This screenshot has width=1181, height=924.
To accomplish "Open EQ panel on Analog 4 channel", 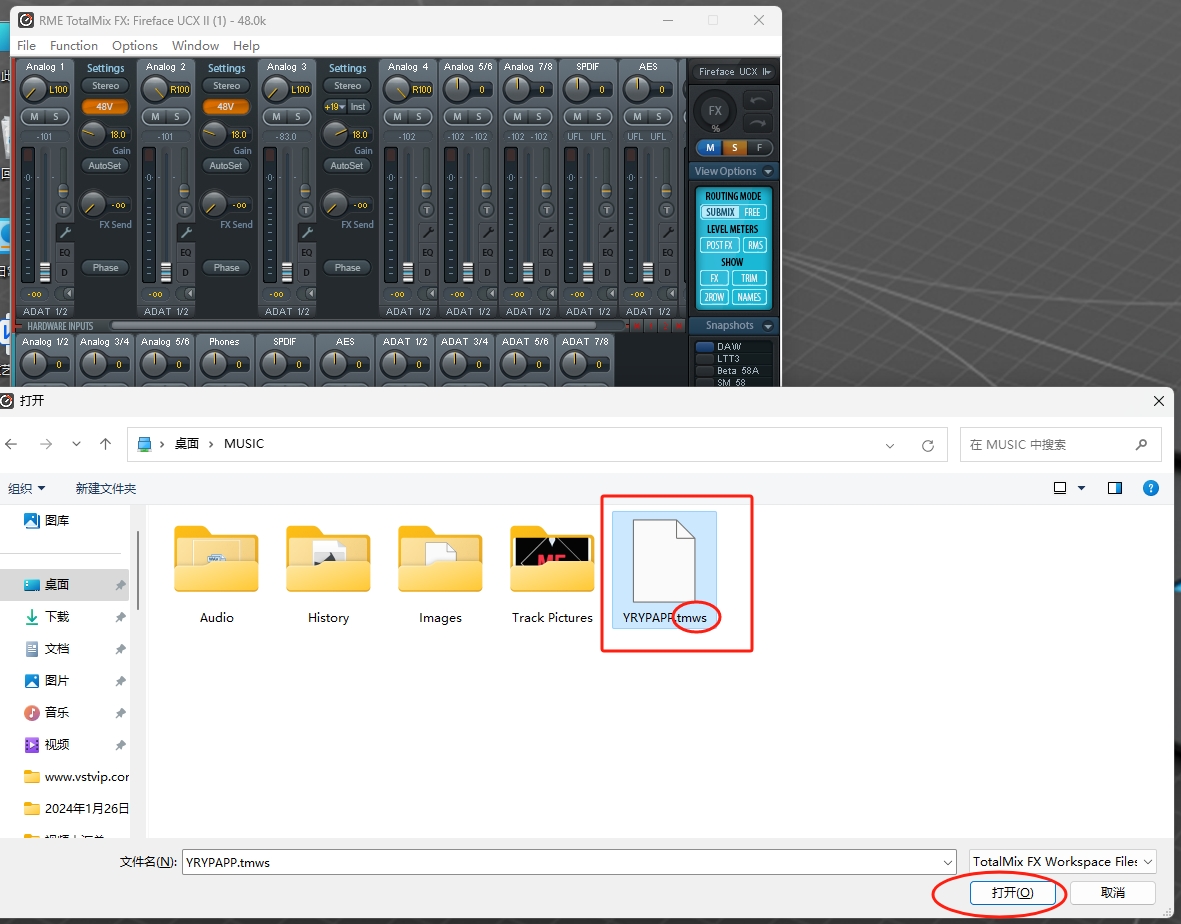I will pos(427,252).
